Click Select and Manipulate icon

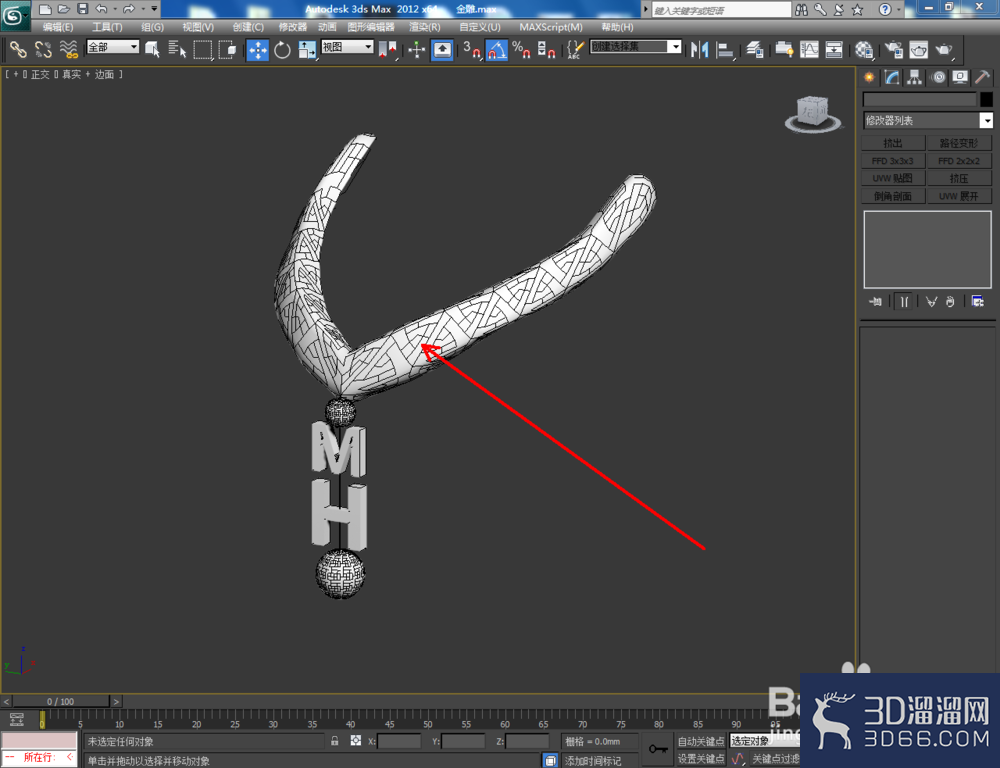pos(416,49)
